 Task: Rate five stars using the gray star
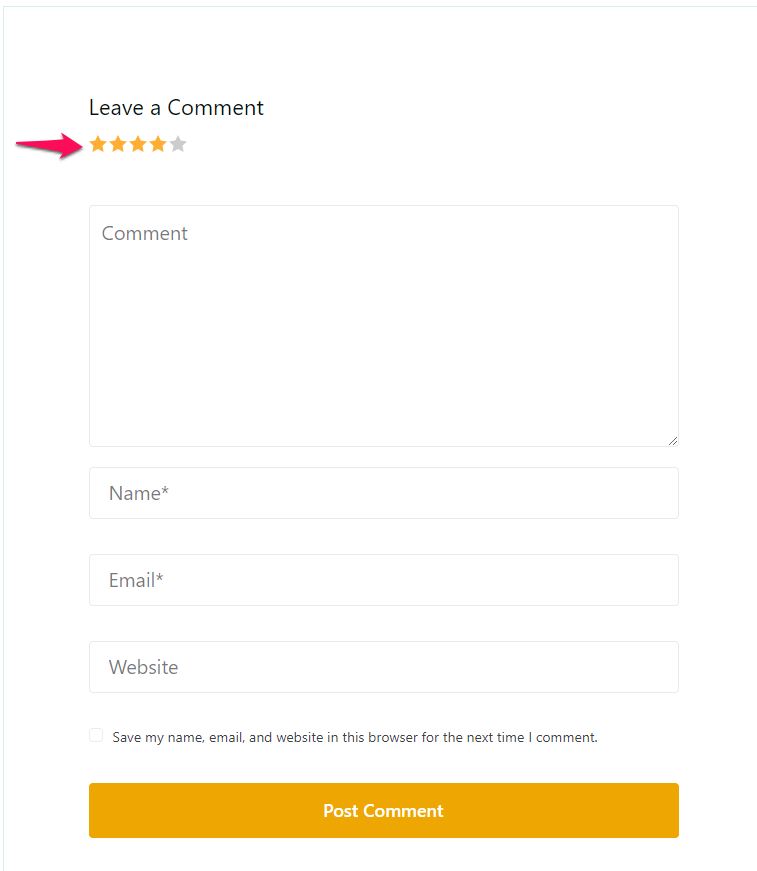[178, 144]
